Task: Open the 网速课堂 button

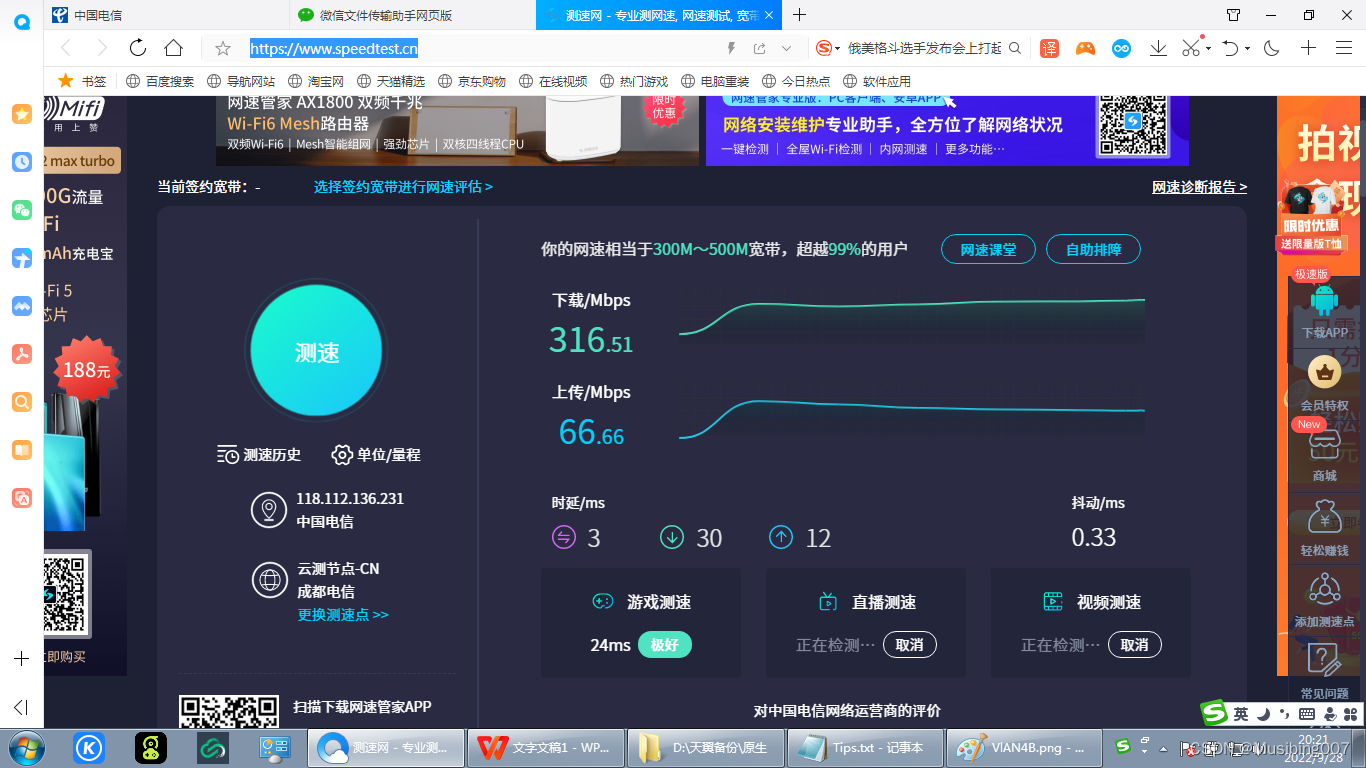Action: [x=988, y=250]
